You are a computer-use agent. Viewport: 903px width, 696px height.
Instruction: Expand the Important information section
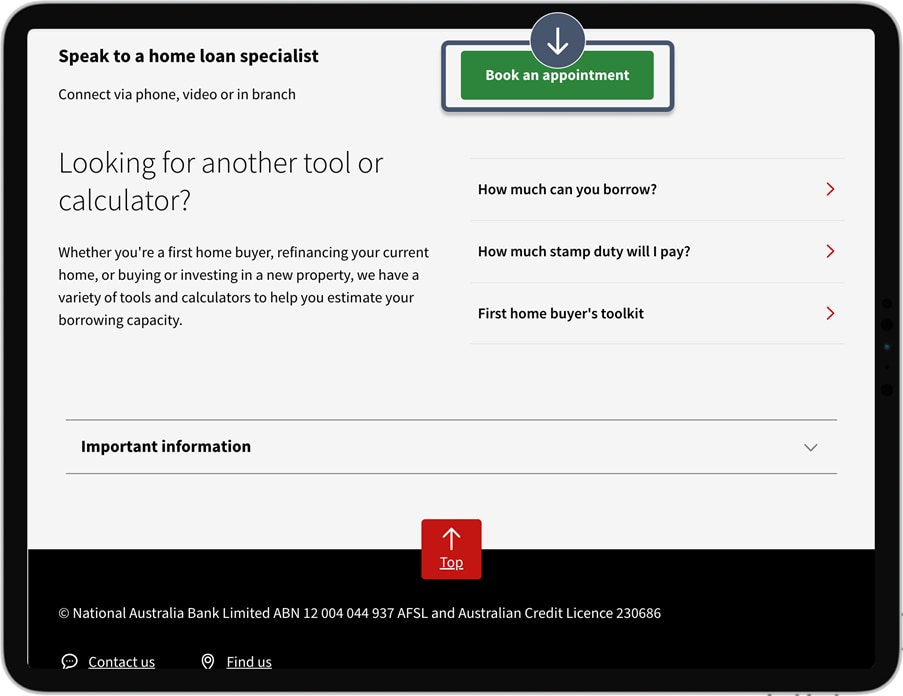pyautogui.click(x=166, y=447)
